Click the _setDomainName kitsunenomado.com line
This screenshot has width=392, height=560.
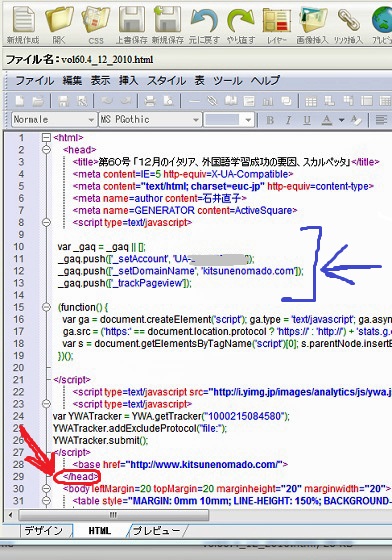point(181,271)
